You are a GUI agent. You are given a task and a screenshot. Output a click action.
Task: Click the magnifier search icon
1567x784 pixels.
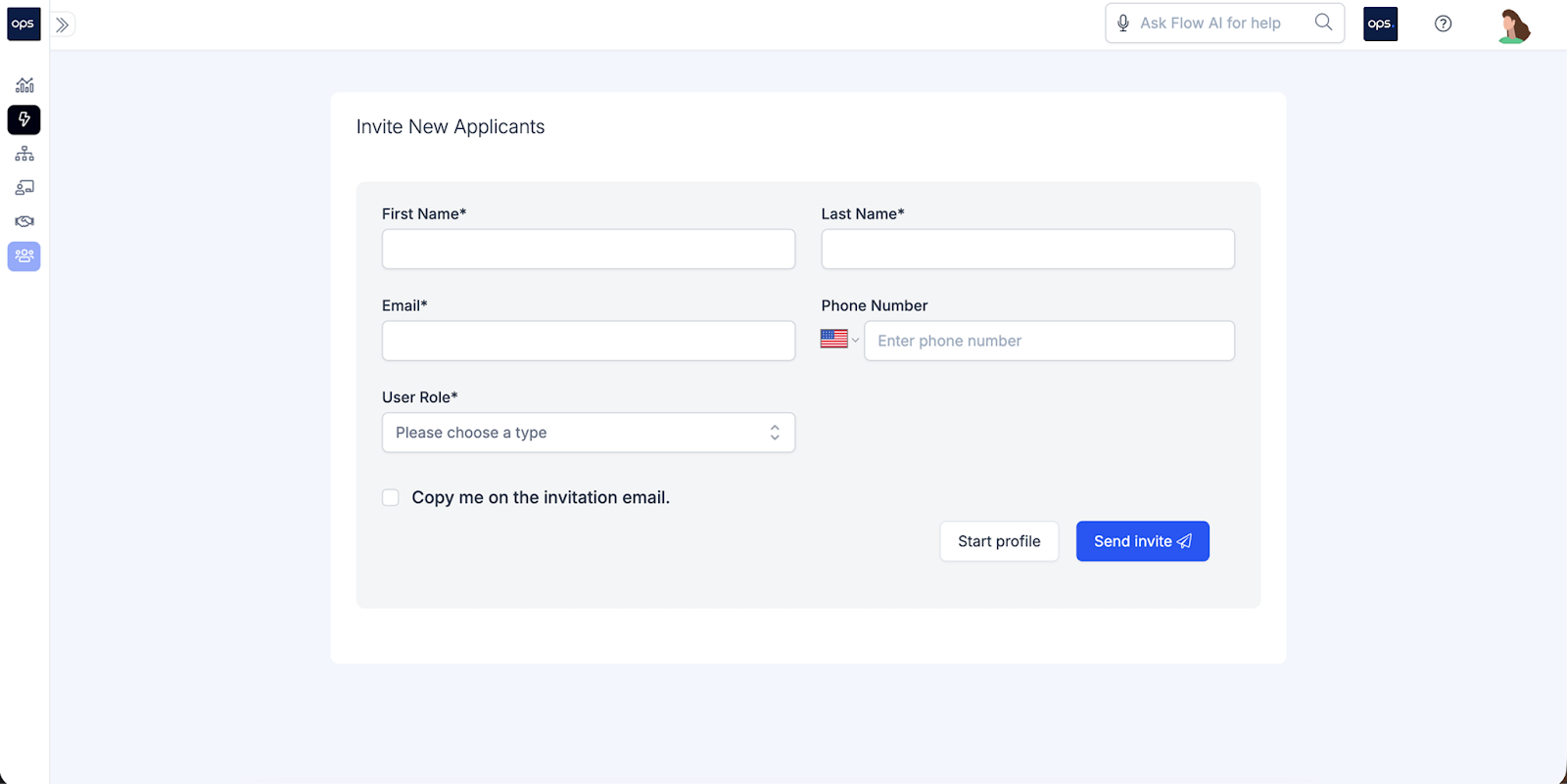click(1323, 22)
